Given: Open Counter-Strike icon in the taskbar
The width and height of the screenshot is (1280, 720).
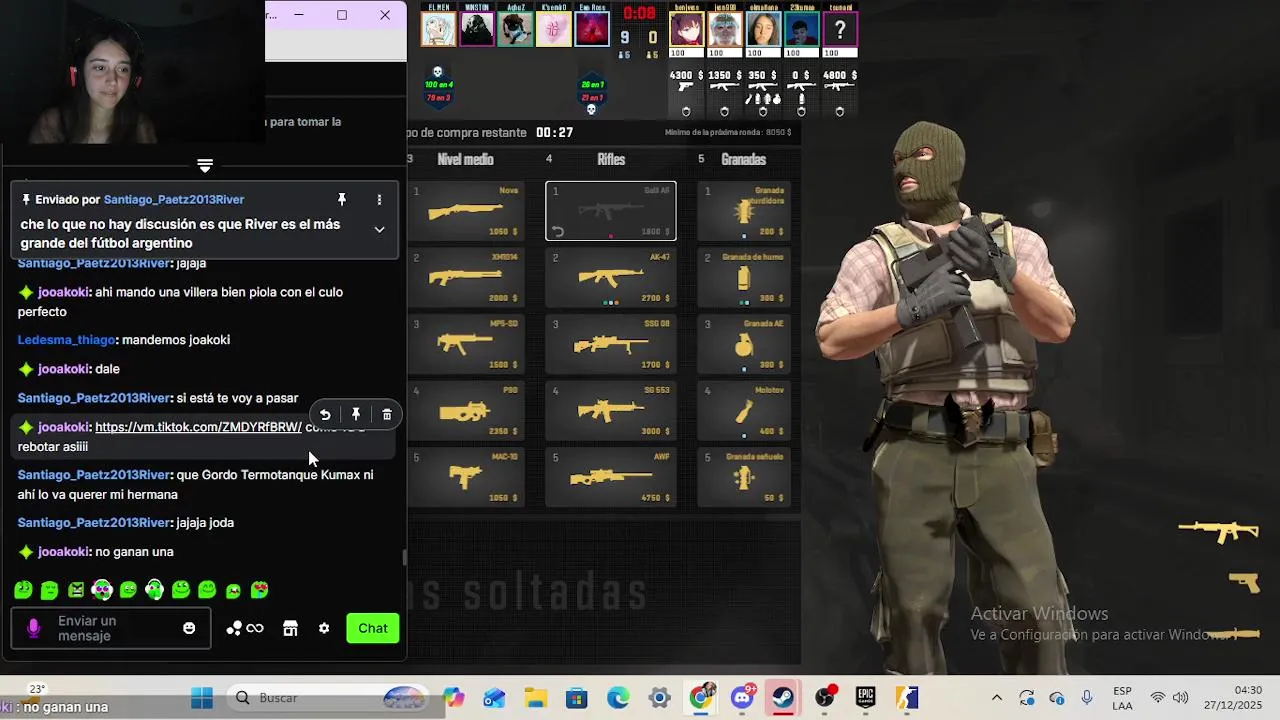Looking at the screenshot, I should click(906, 698).
